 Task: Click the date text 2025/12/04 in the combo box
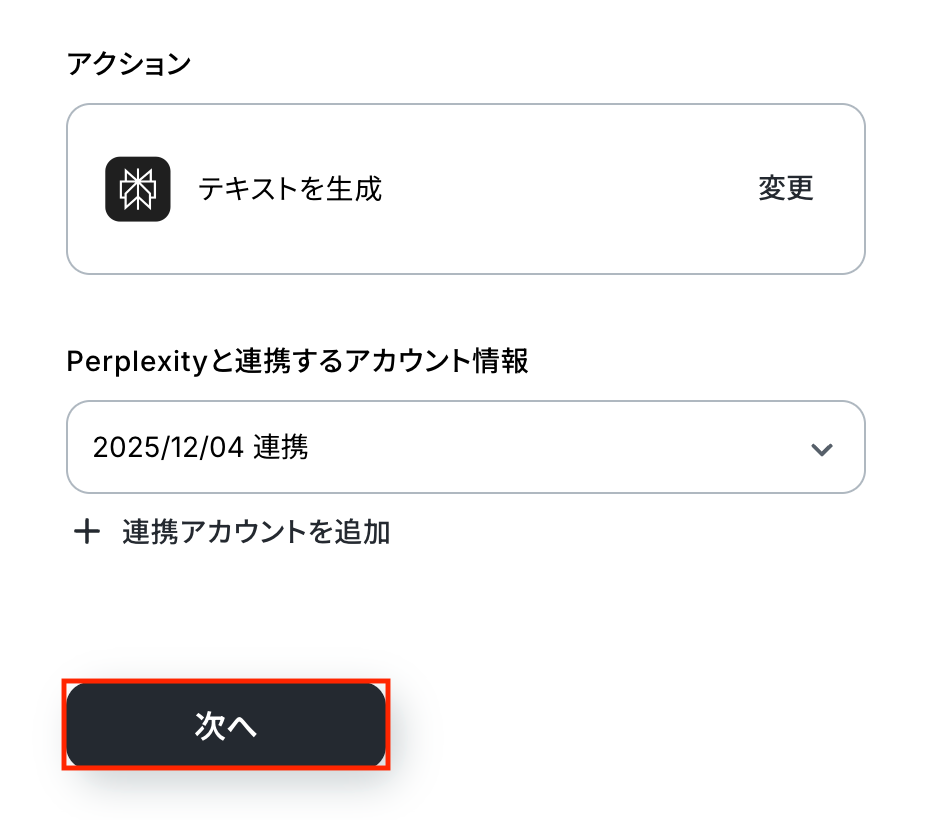coord(168,447)
